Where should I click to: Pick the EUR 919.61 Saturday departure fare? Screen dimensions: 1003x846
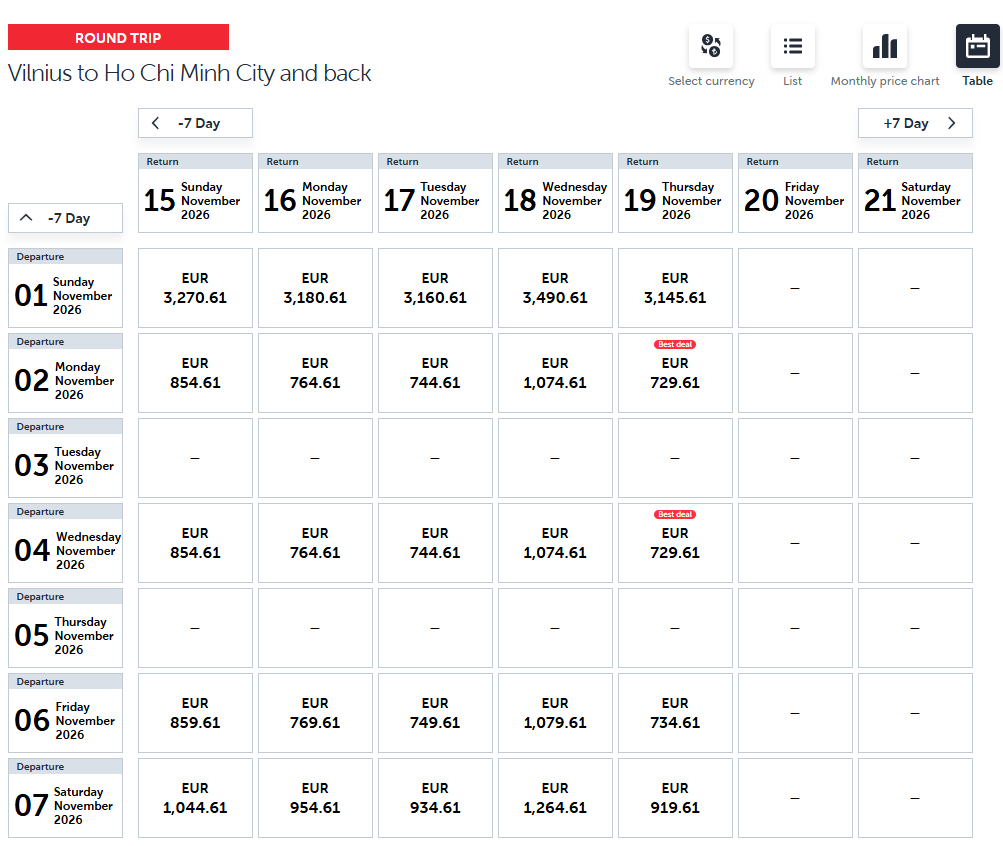pos(675,798)
